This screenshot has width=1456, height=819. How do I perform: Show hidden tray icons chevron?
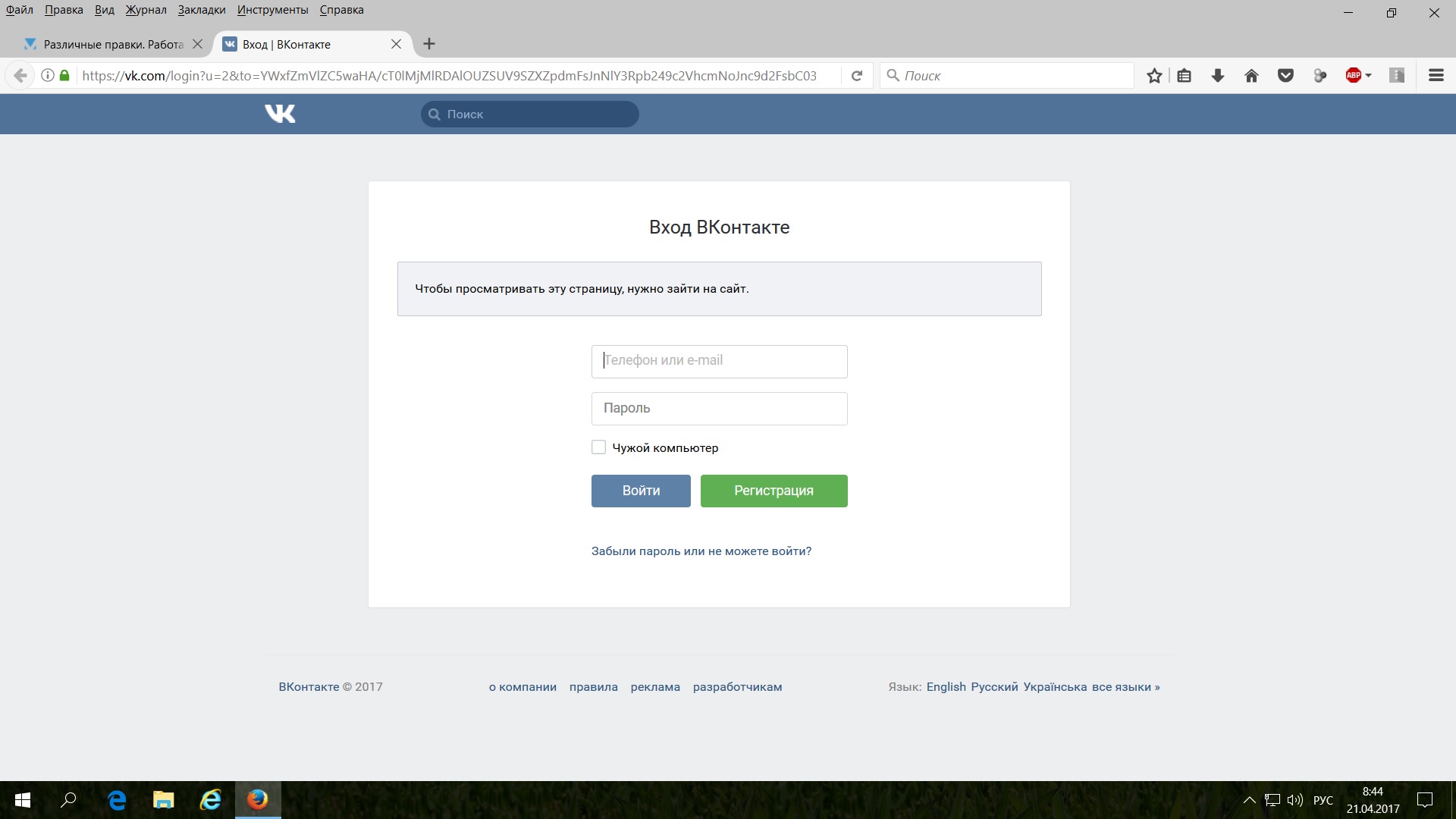click(1250, 800)
